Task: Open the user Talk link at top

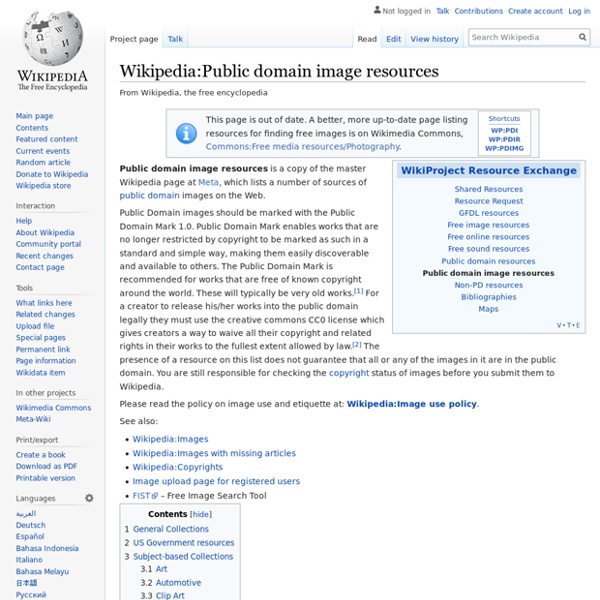Action: coord(442,11)
